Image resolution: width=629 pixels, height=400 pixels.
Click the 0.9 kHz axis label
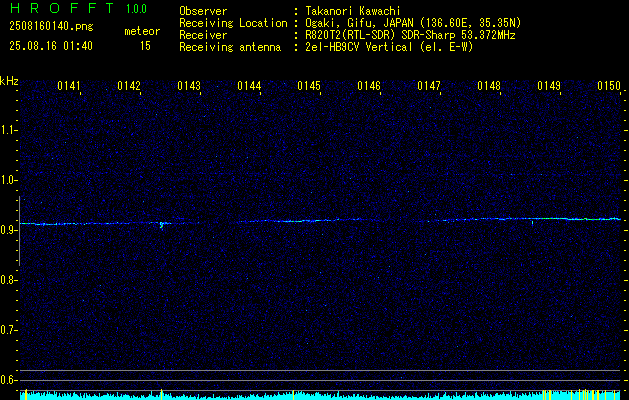pyautogui.click(x=7, y=230)
